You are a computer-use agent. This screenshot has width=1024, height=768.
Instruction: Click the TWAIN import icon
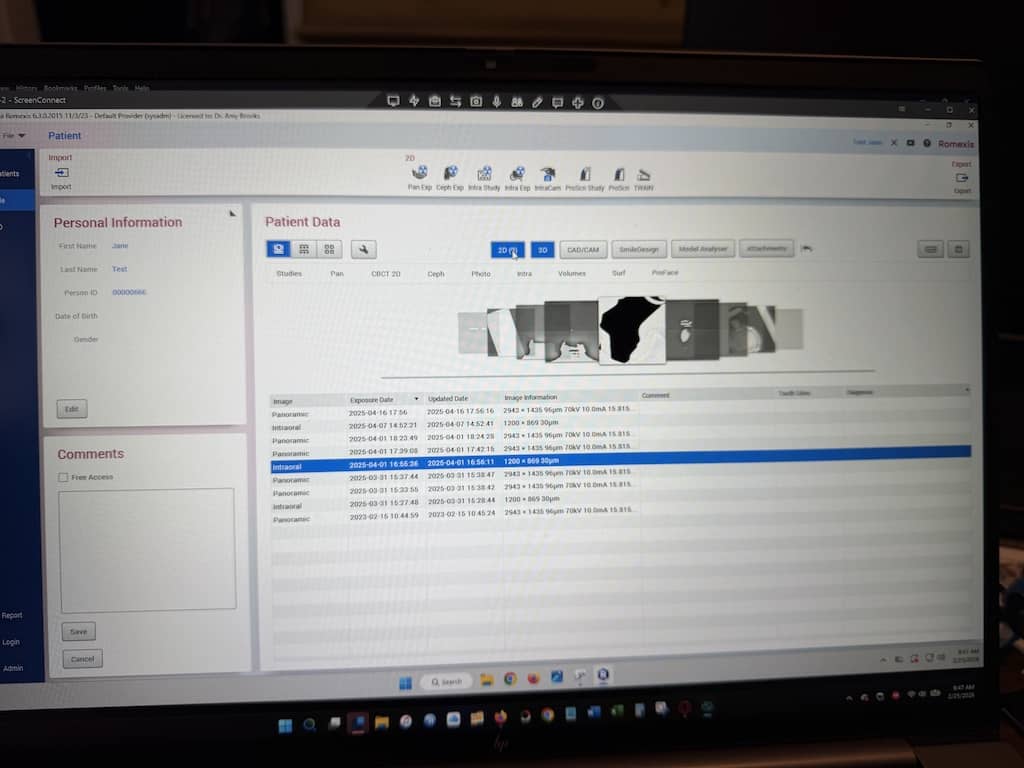coord(643,174)
